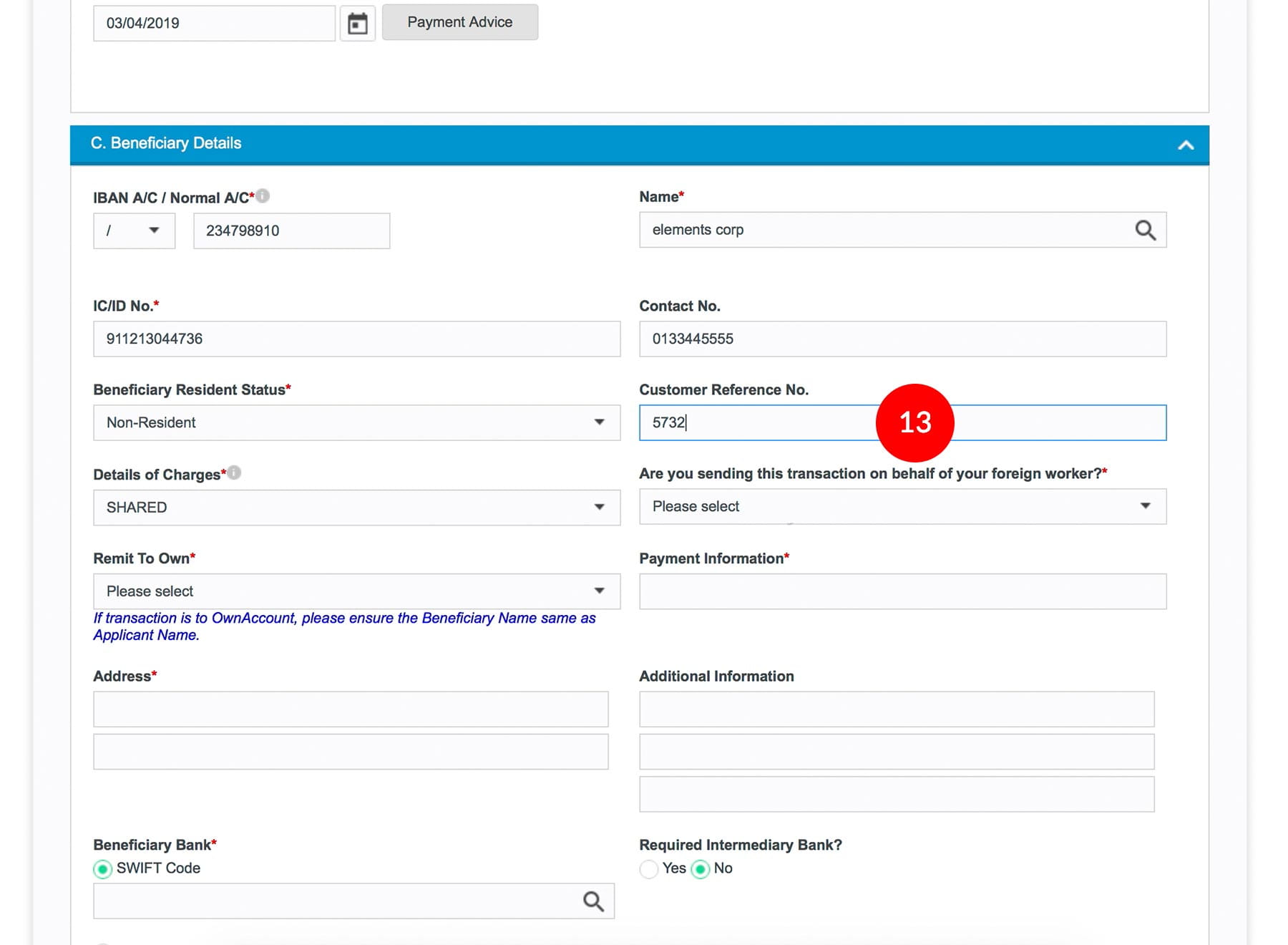The height and width of the screenshot is (945, 1288).
Task: Click the first Additional Information field
Action: pos(896,709)
